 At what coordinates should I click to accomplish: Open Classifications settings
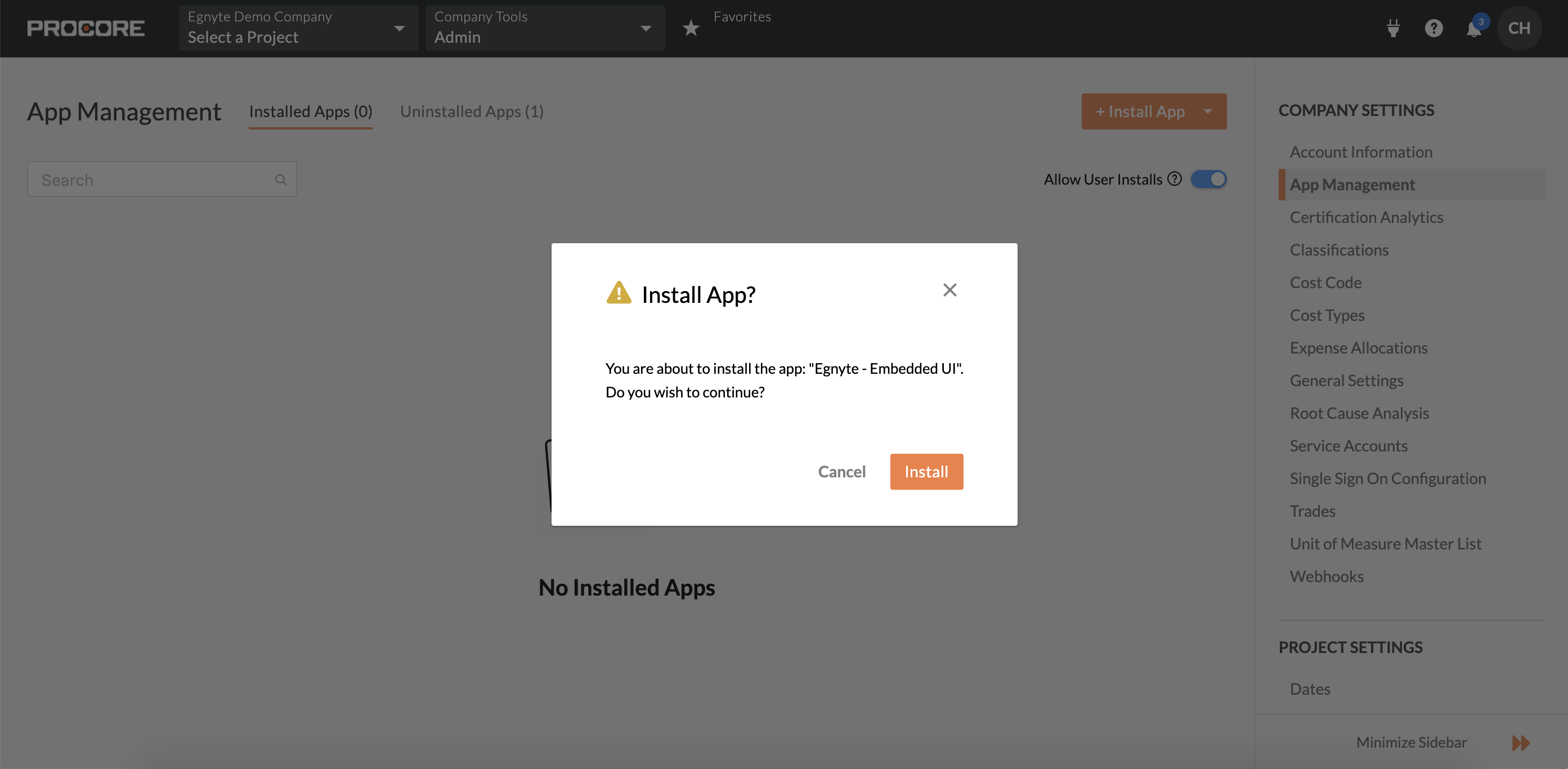coord(1339,249)
